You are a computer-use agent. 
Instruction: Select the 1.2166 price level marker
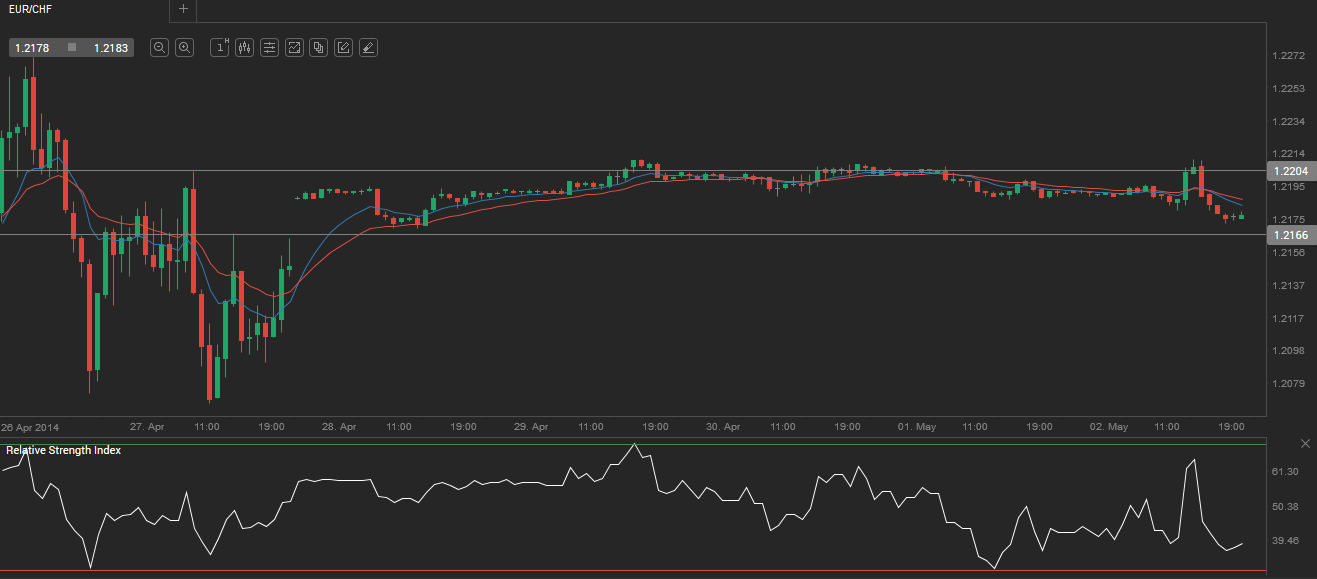[x=1291, y=235]
